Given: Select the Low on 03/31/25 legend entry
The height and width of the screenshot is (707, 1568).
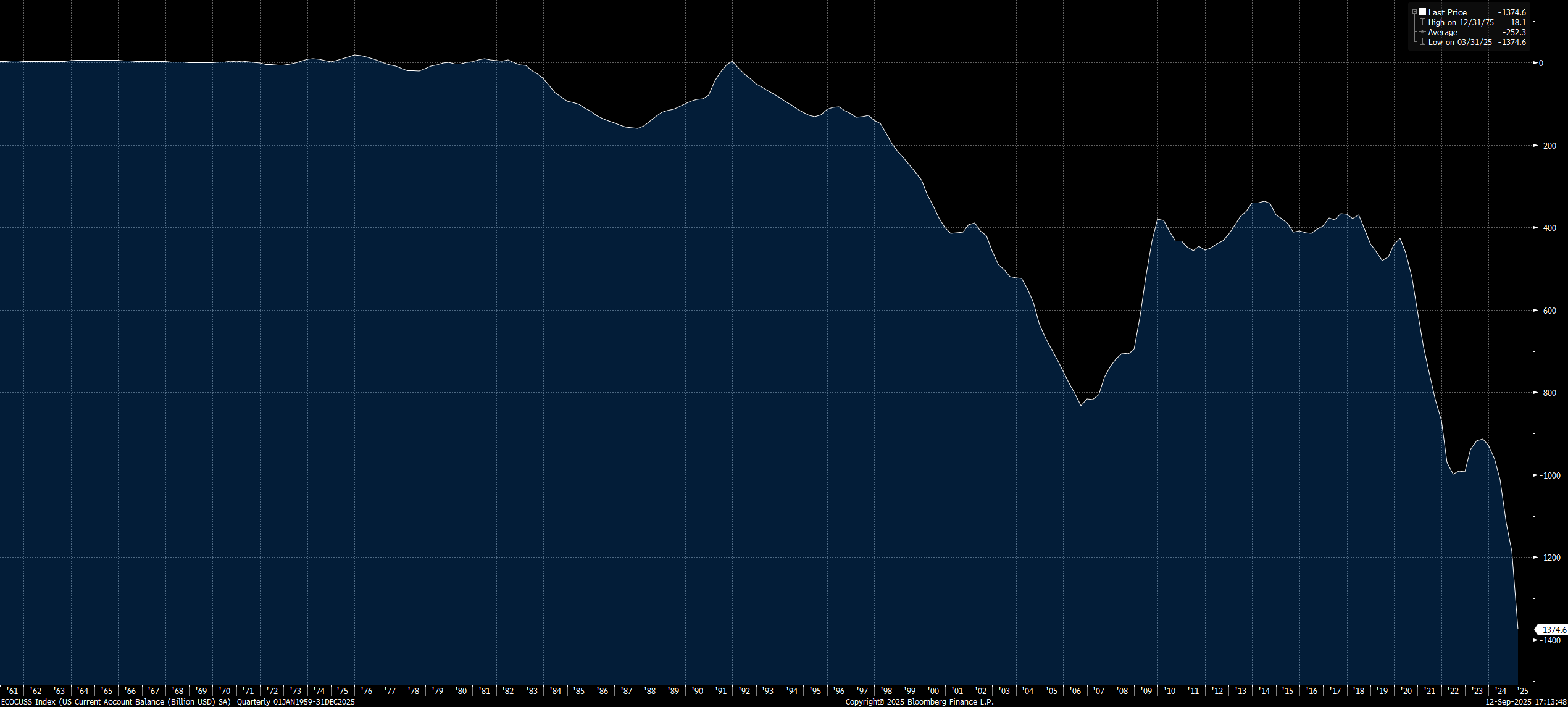Looking at the screenshot, I should coord(1459,42).
